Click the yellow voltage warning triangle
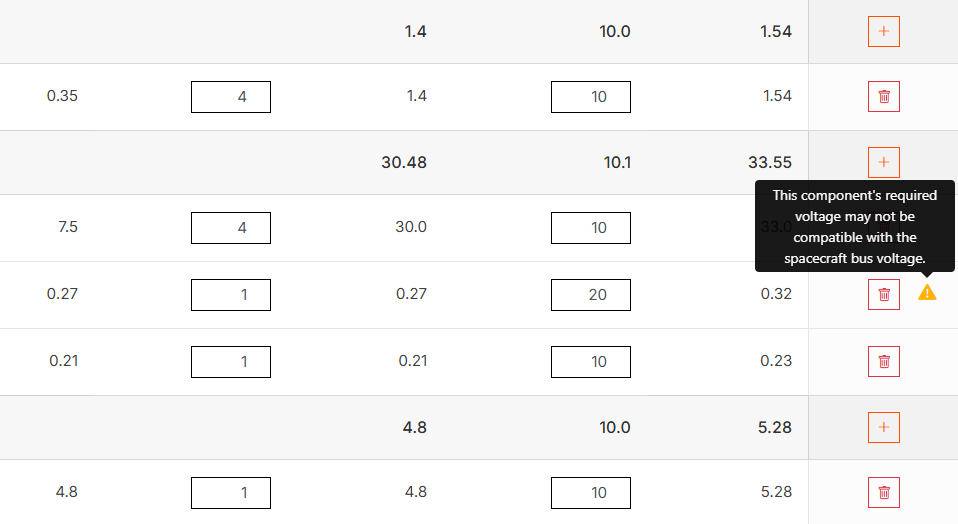The width and height of the screenshot is (958, 524). coord(927,293)
